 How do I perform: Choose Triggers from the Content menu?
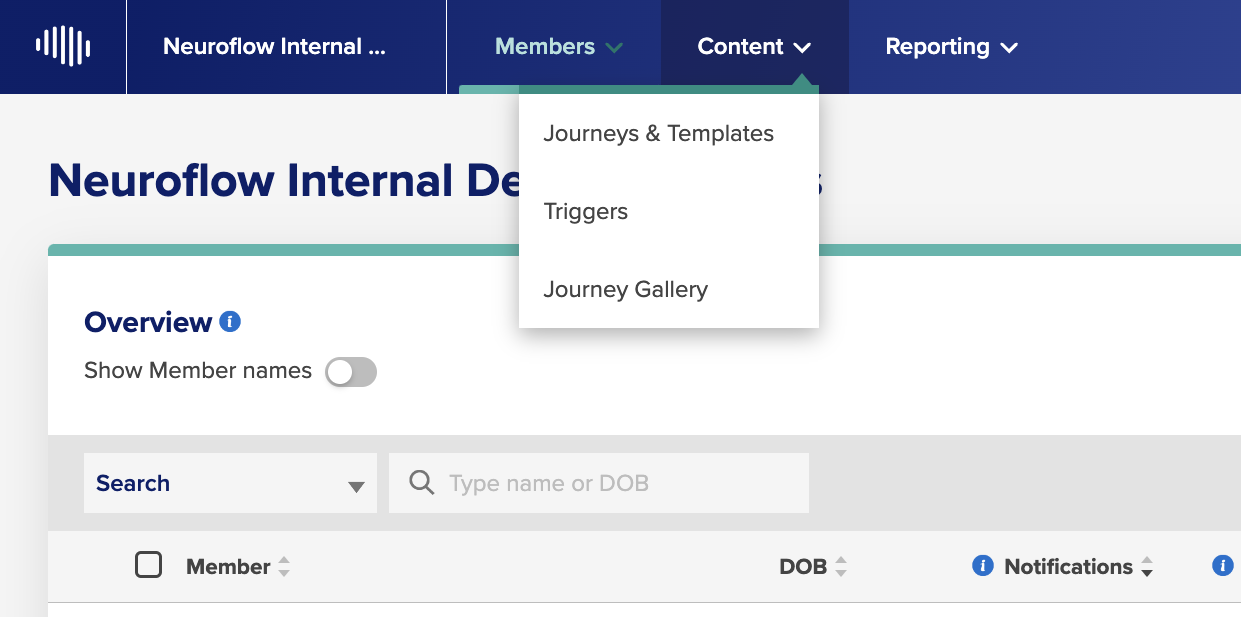click(585, 211)
